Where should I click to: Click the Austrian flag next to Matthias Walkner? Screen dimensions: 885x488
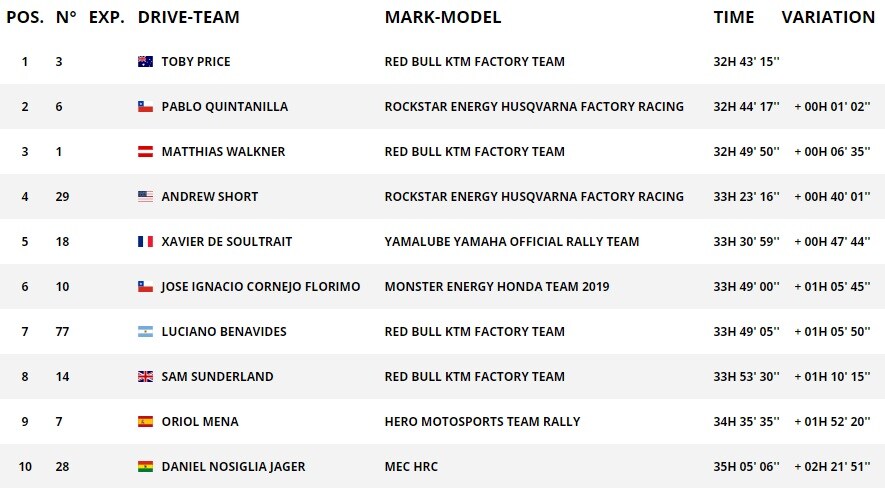(x=145, y=151)
